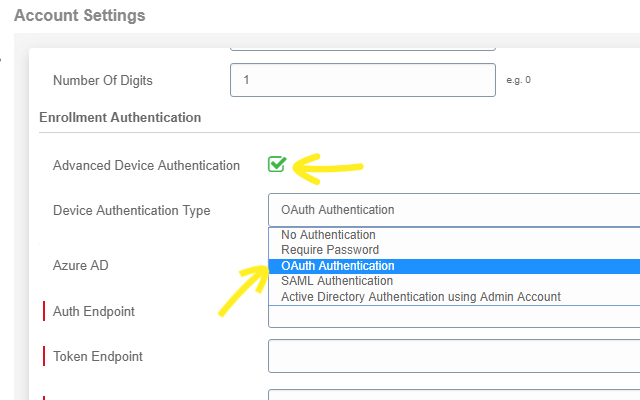Click the Token Endpoint input field
The height and width of the screenshot is (400, 640).
tap(454, 356)
